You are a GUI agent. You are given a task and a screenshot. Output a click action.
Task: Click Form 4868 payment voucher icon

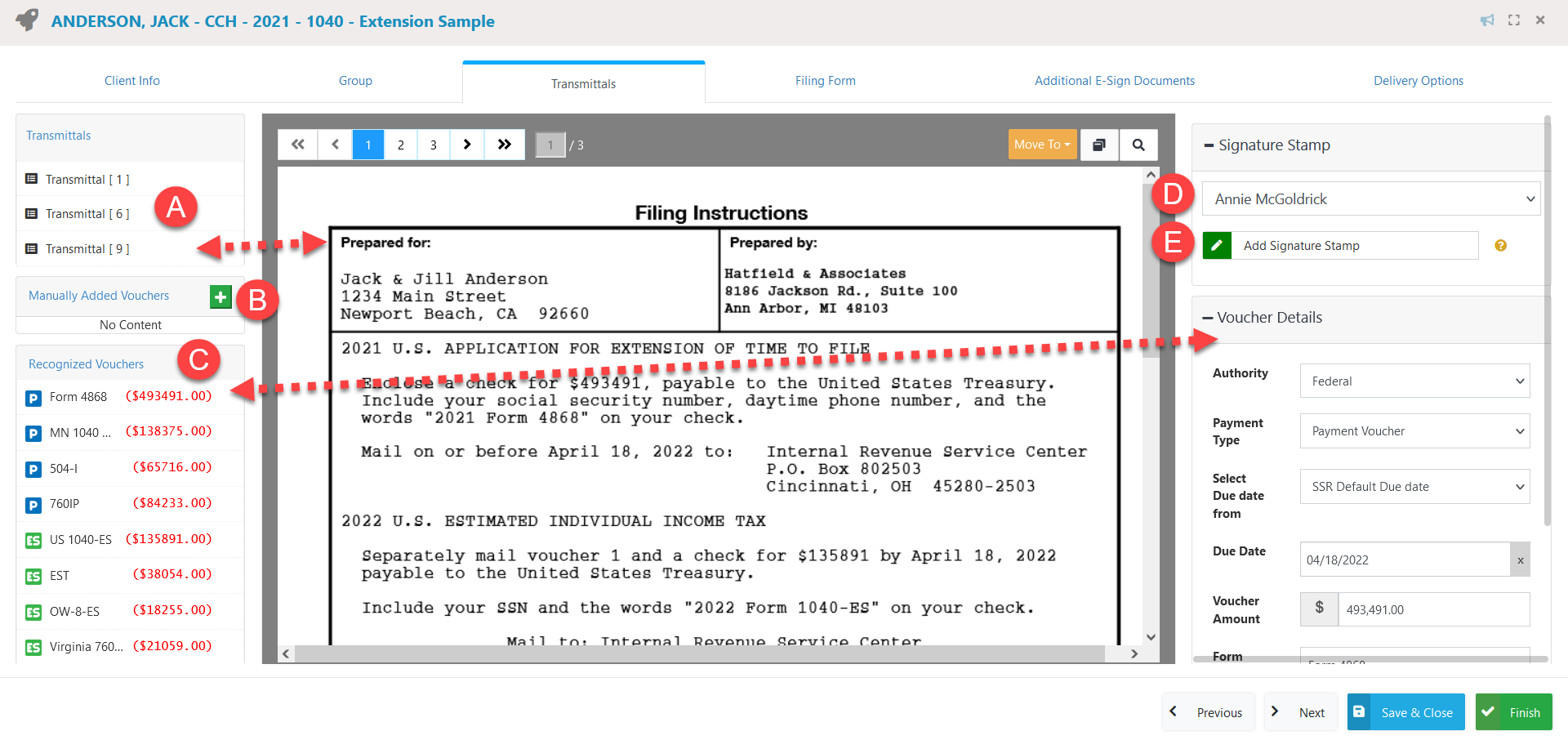tap(33, 398)
